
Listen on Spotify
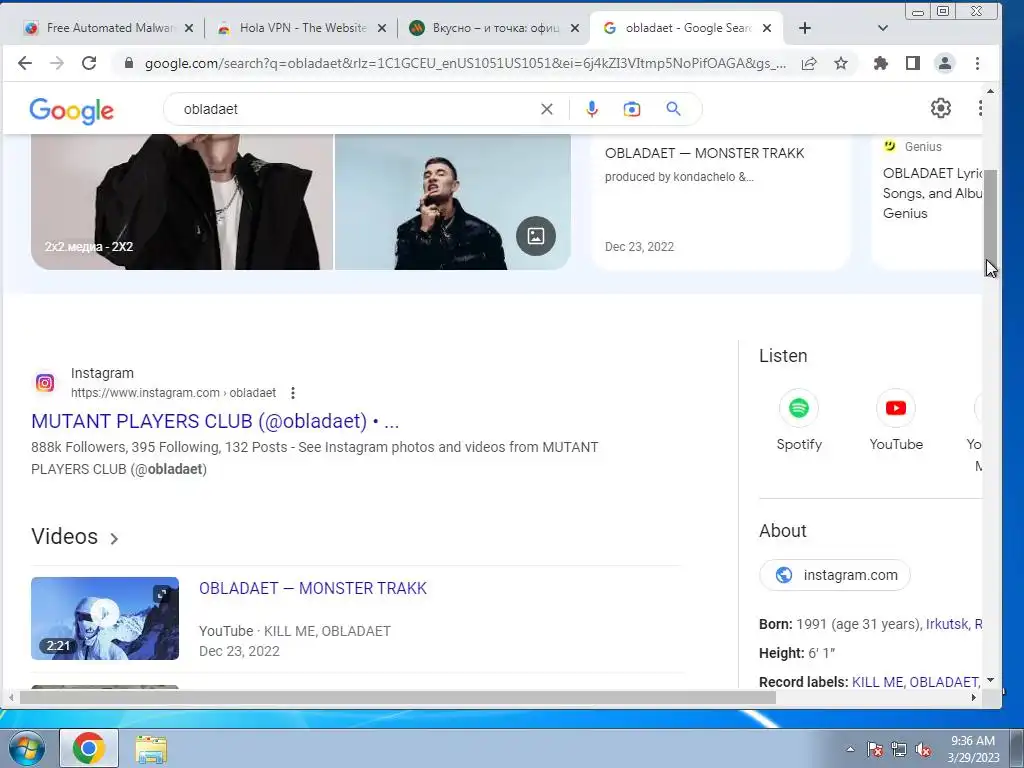(x=799, y=421)
